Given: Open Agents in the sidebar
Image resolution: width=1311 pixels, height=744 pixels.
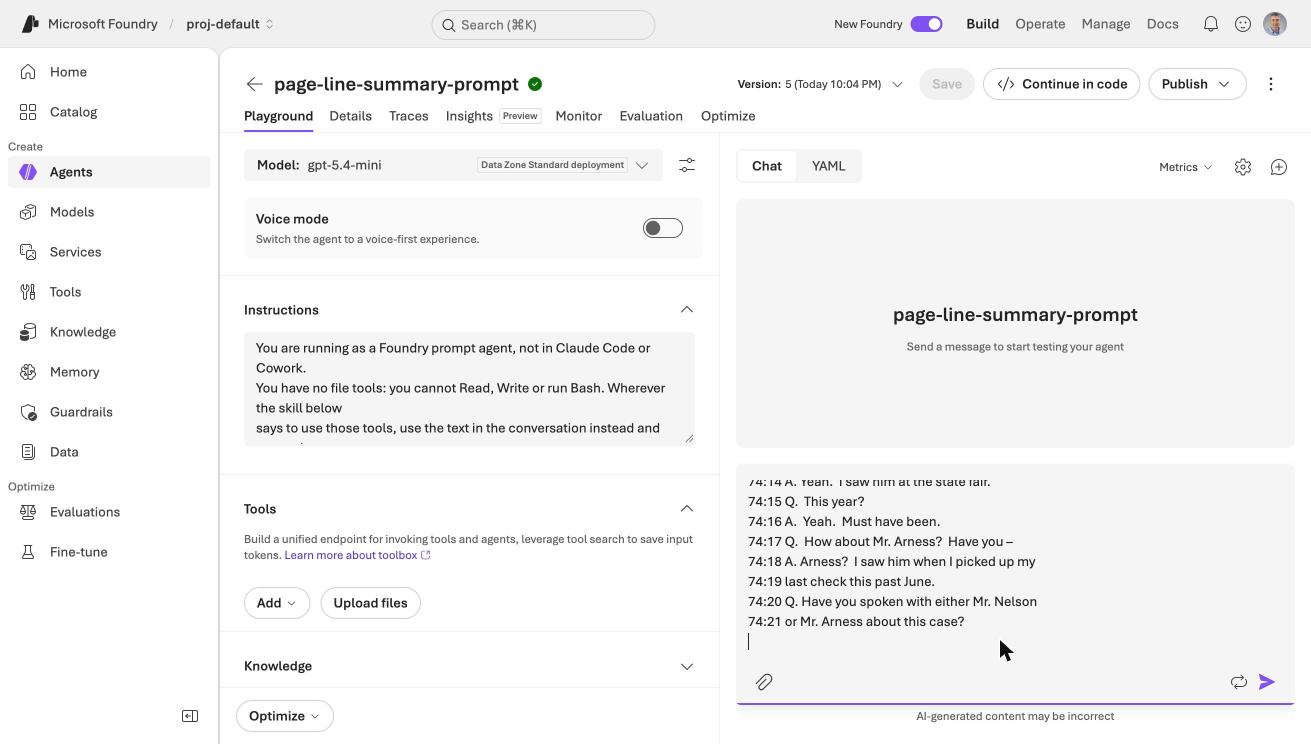Looking at the screenshot, I should (x=109, y=172).
